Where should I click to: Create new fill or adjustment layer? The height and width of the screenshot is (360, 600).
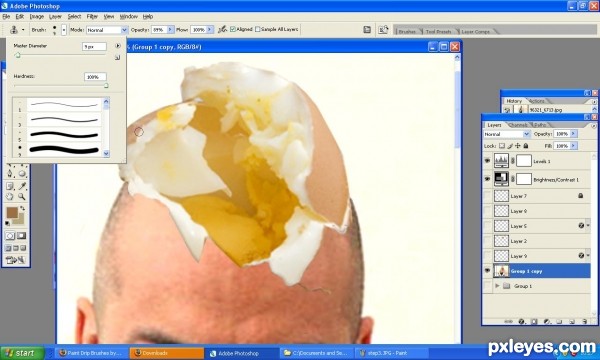(547, 322)
